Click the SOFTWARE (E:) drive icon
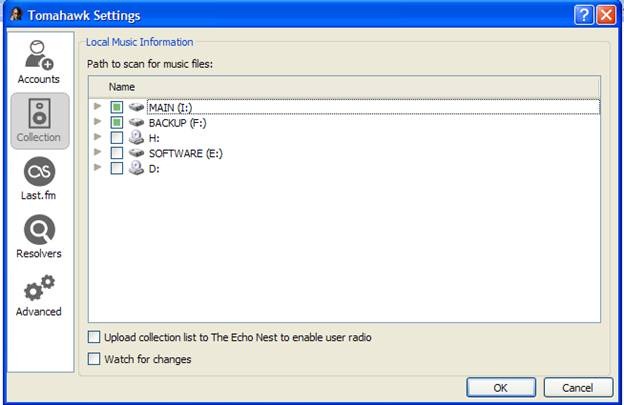Screen dimensions: 624x405 [137, 153]
